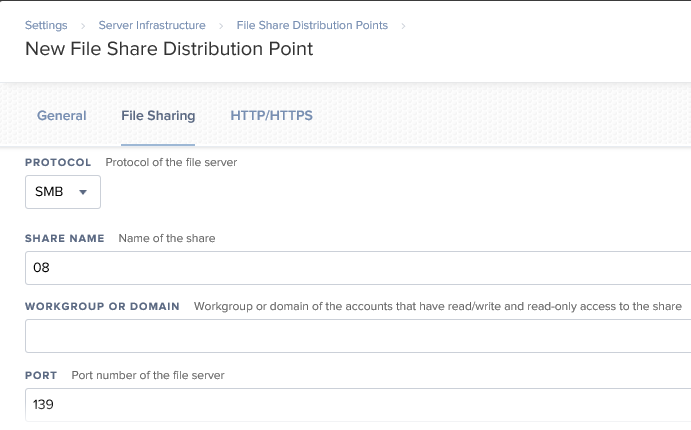Focus the Share Name field containing 08
Image resolution: width=691 pixels, height=430 pixels.
358,268
